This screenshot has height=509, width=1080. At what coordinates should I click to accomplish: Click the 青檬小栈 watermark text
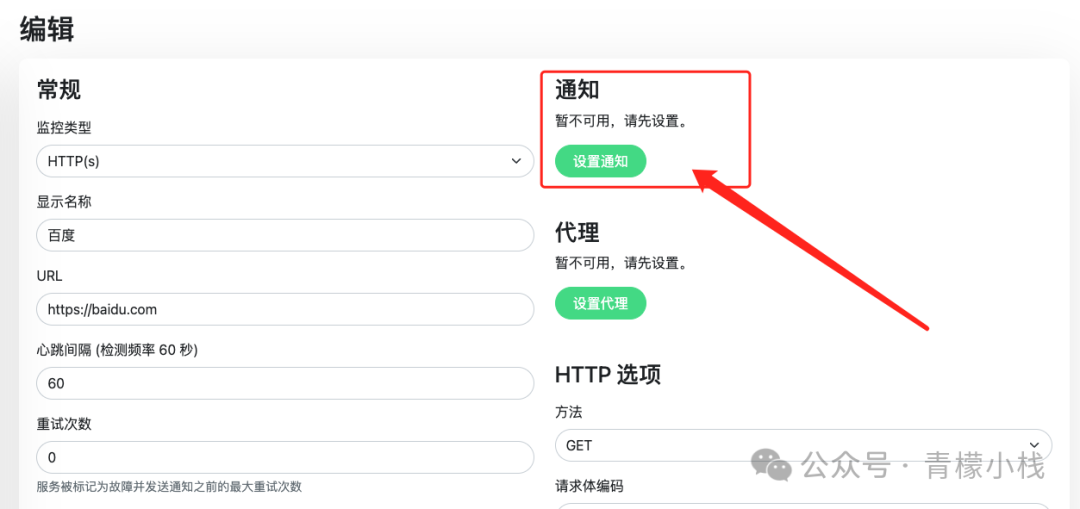985,466
